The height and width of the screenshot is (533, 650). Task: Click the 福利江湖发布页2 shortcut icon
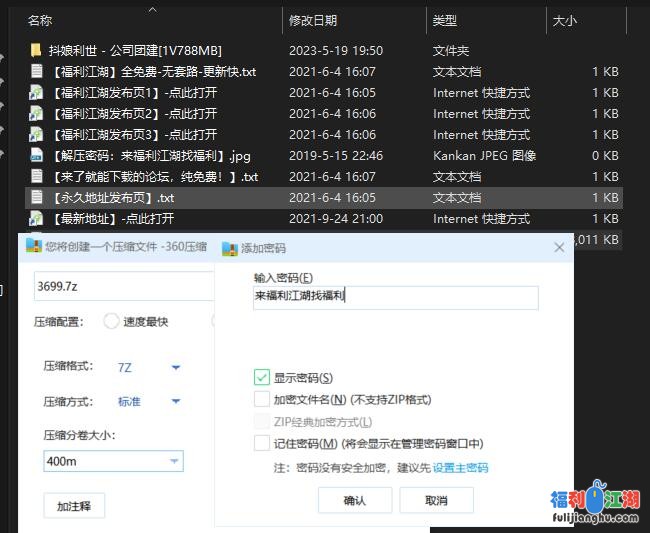click(x=36, y=114)
